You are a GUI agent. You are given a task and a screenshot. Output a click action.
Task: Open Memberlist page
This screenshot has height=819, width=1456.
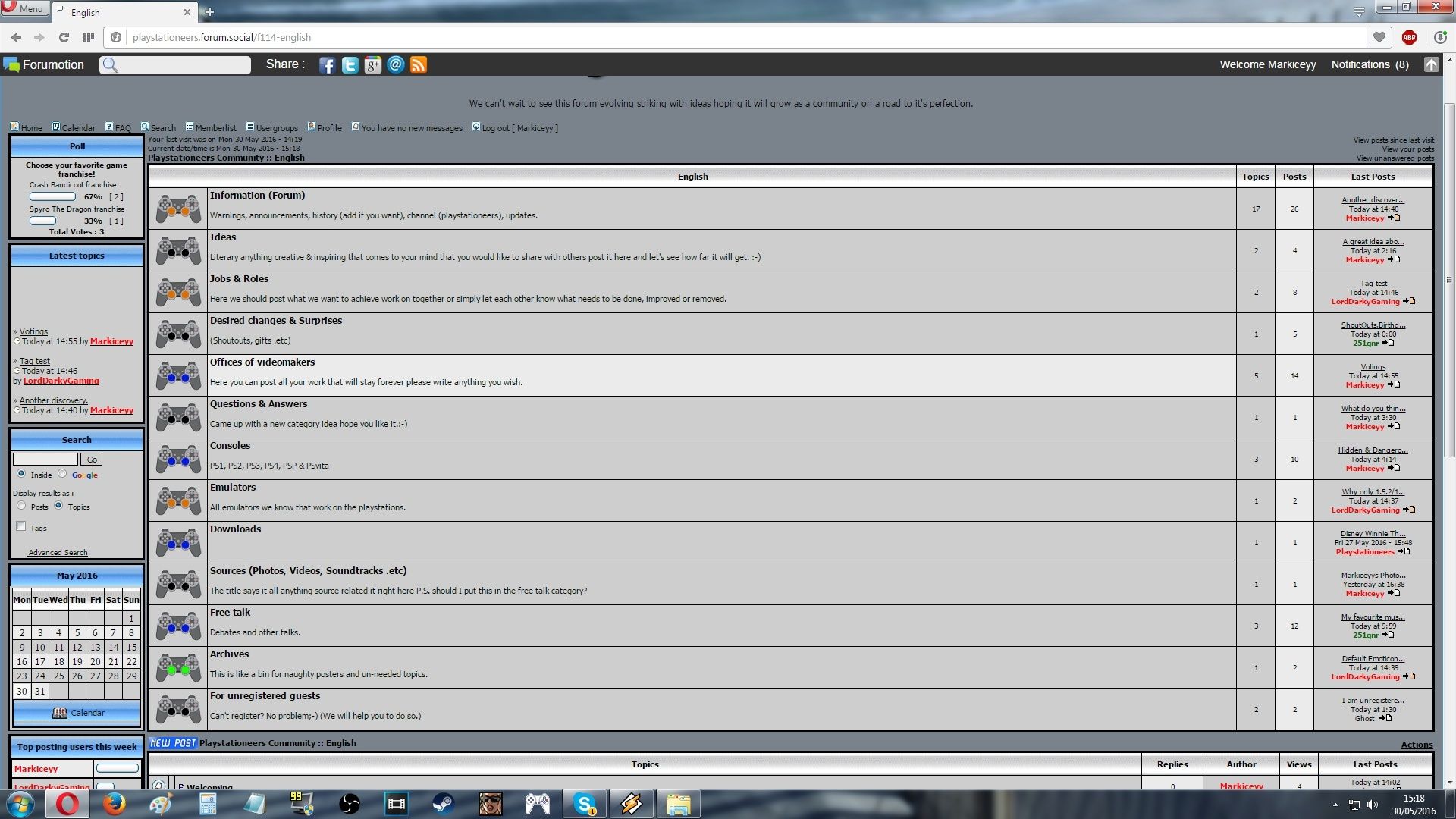click(x=211, y=127)
